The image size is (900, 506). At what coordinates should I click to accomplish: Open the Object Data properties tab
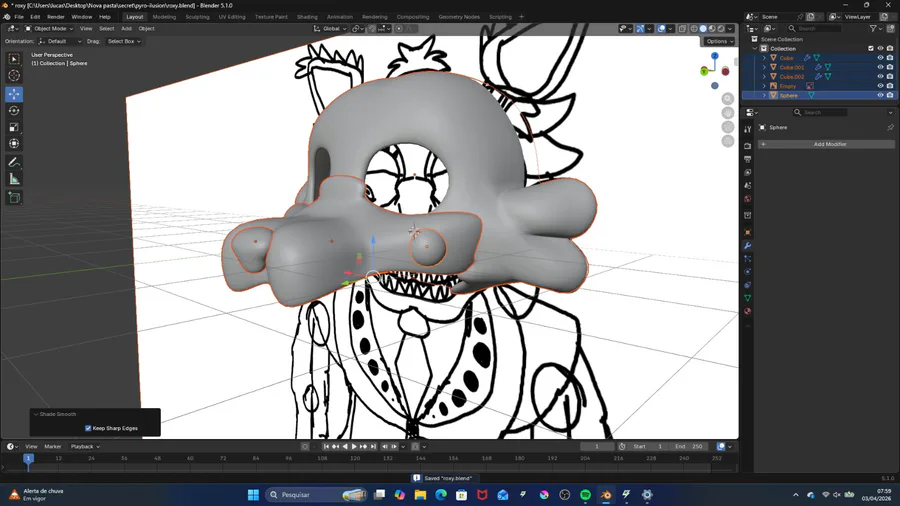[747, 298]
